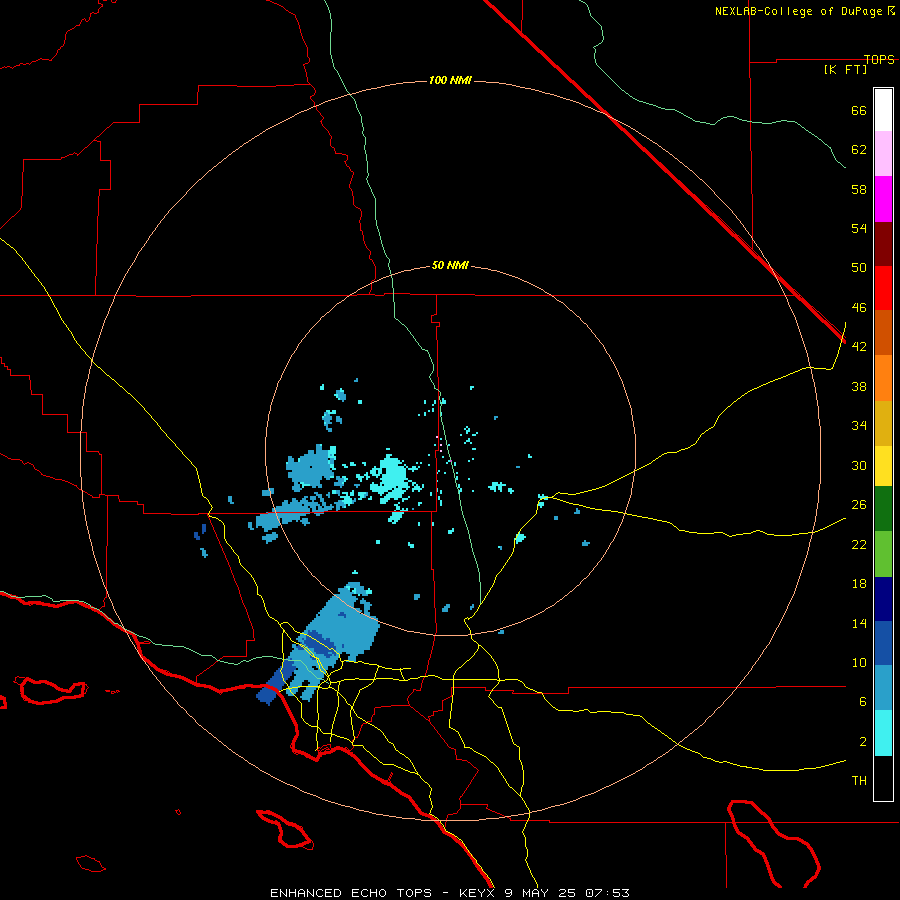The height and width of the screenshot is (900, 900).
Task: Click the cyan legend swatch
Action: pyautogui.click(x=883, y=733)
